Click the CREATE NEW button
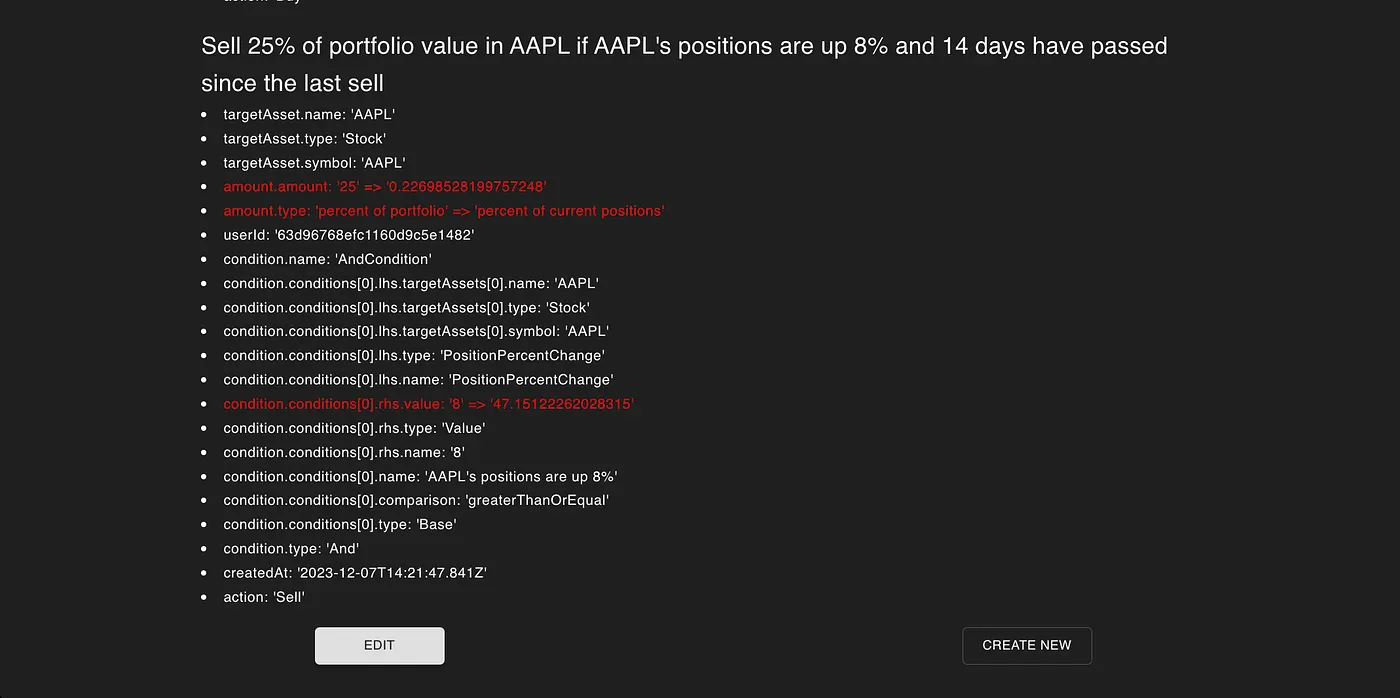Screen dimensions: 1400x698 coord(1026,645)
